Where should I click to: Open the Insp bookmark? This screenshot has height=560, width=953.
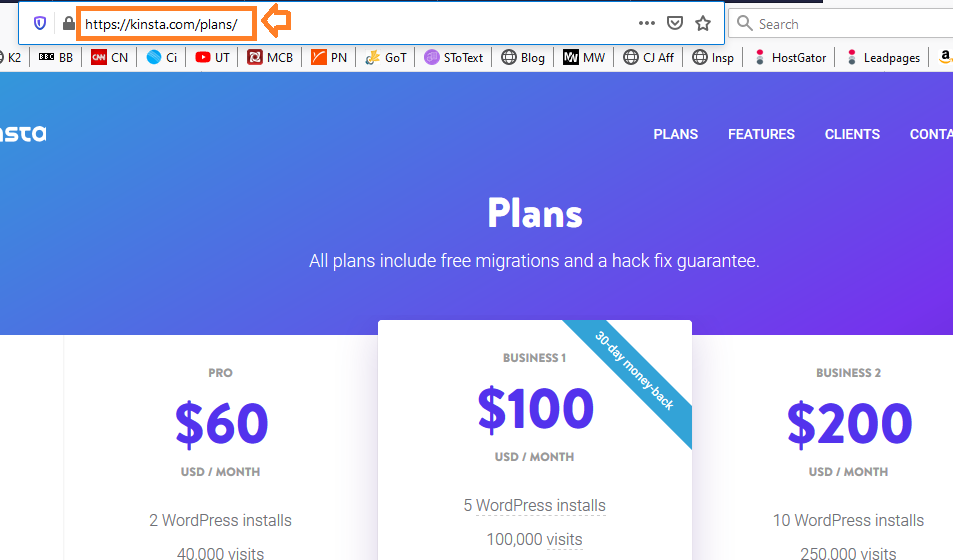pyautogui.click(x=713, y=57)
